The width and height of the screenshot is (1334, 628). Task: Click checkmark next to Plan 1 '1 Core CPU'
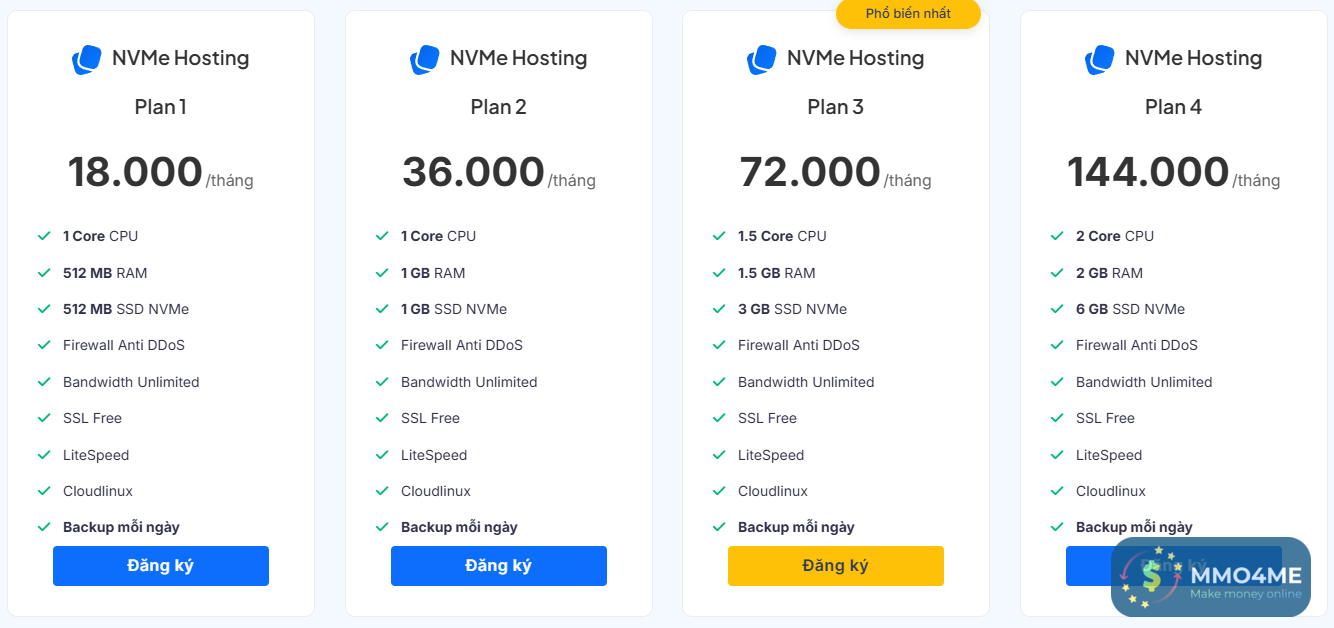click(x=44, y=236)
